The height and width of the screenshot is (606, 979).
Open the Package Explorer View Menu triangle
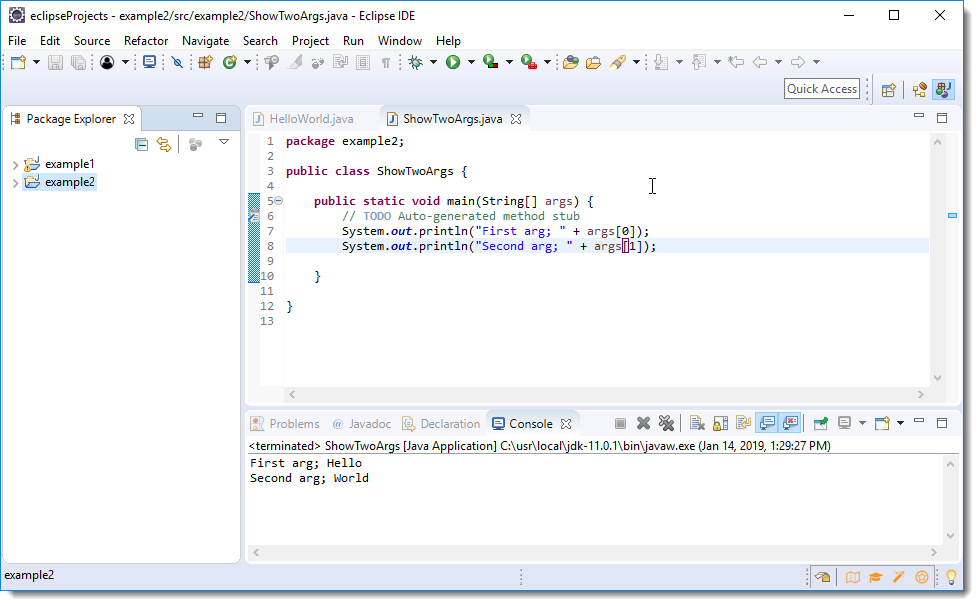pos(224,142)
